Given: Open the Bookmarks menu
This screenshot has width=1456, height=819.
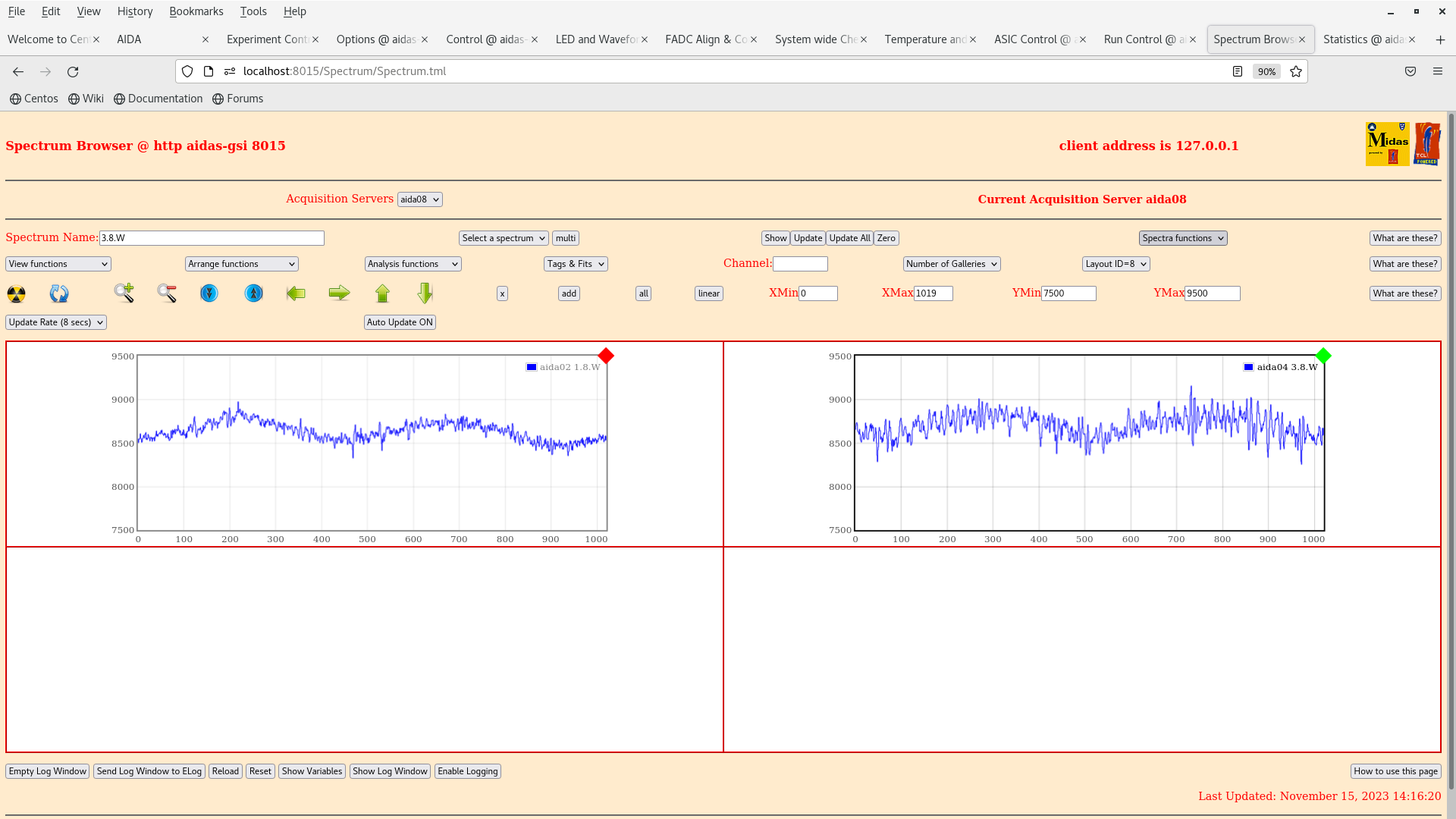Looking at the screenshot, I should tap(196, 11).
